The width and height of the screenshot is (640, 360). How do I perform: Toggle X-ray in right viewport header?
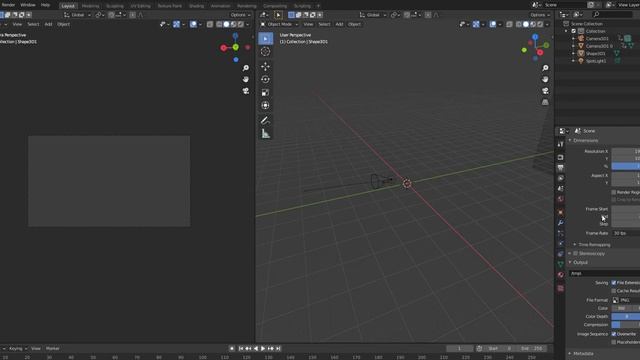(x=509, y=24)
